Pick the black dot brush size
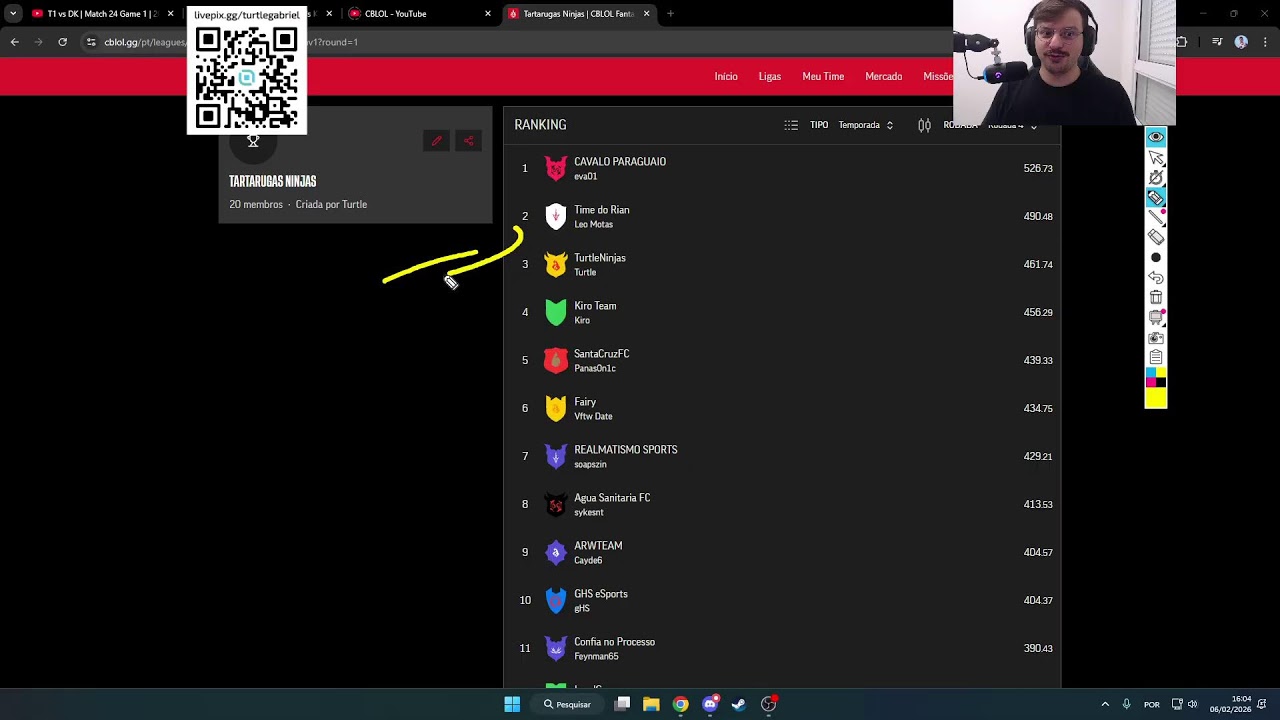 pyautogui.click(x=1155, y=257)
